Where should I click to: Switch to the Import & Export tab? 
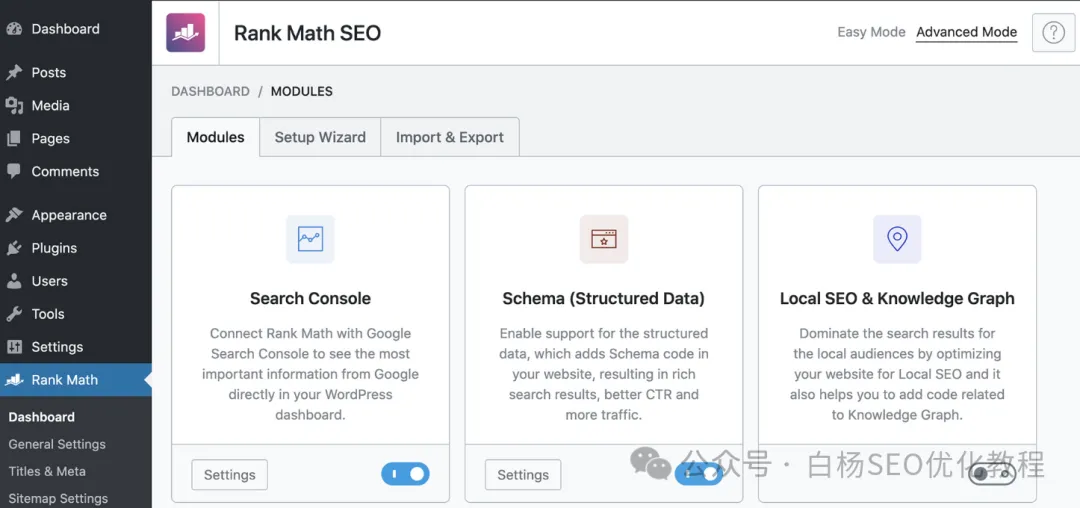449,137
